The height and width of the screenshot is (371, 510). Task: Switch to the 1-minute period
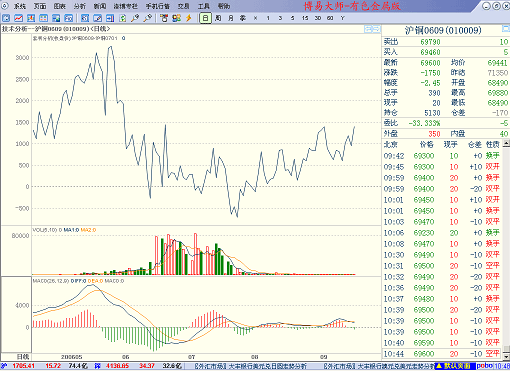coord(268,18)
